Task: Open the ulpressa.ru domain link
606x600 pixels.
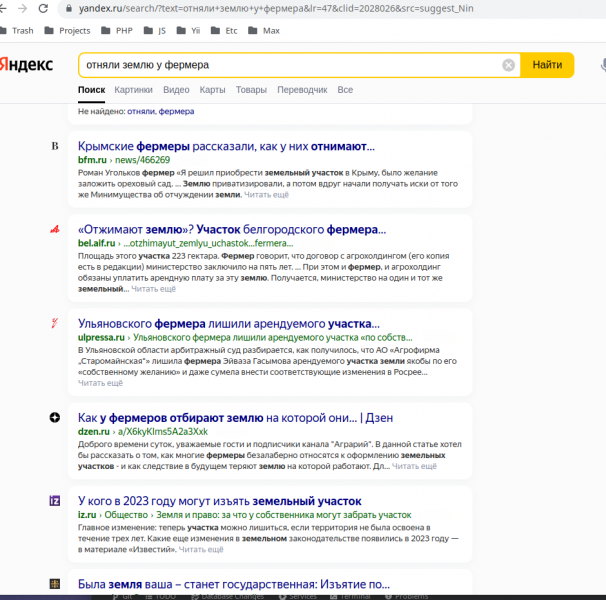Action: pos(101,338)
